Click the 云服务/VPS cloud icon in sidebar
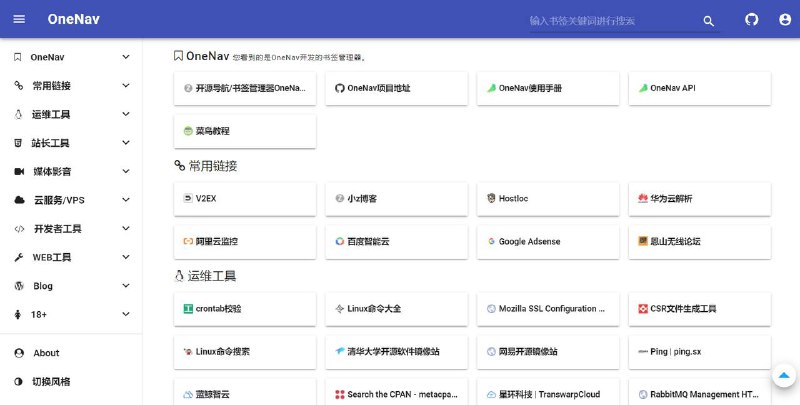 click(x=19, y=200)
